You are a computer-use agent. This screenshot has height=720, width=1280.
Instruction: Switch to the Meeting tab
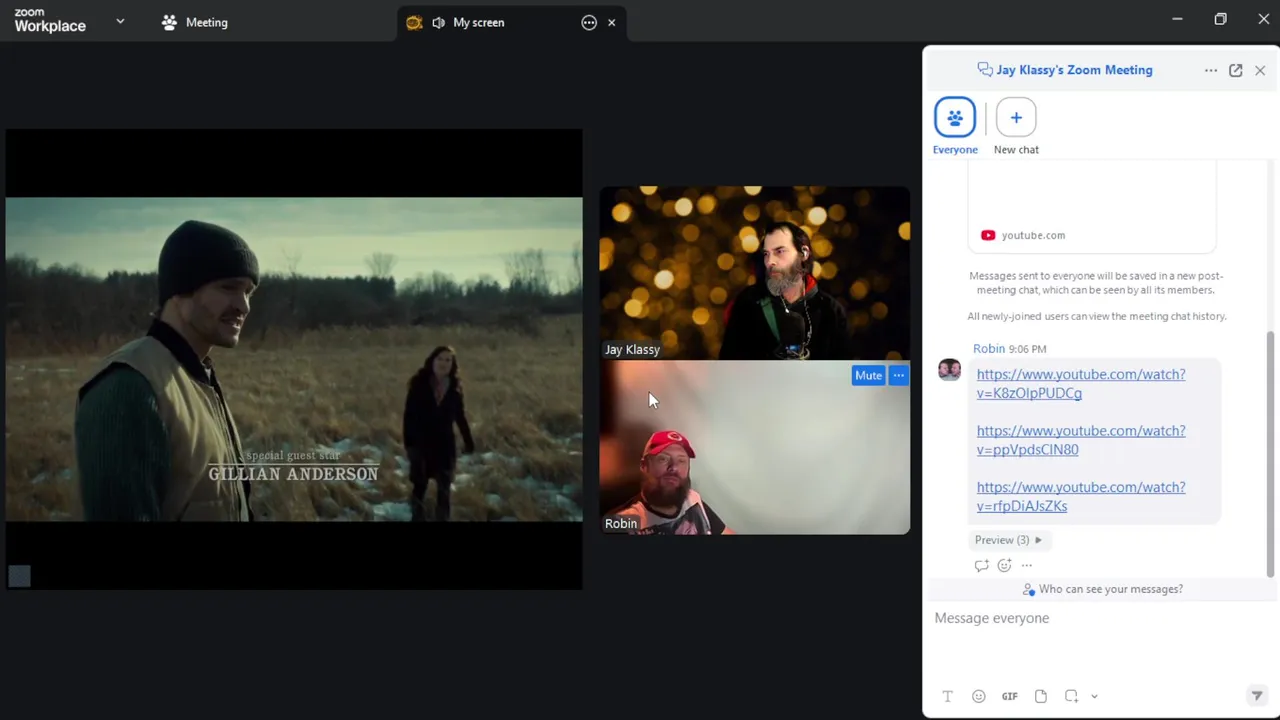(x=195, y=22)
